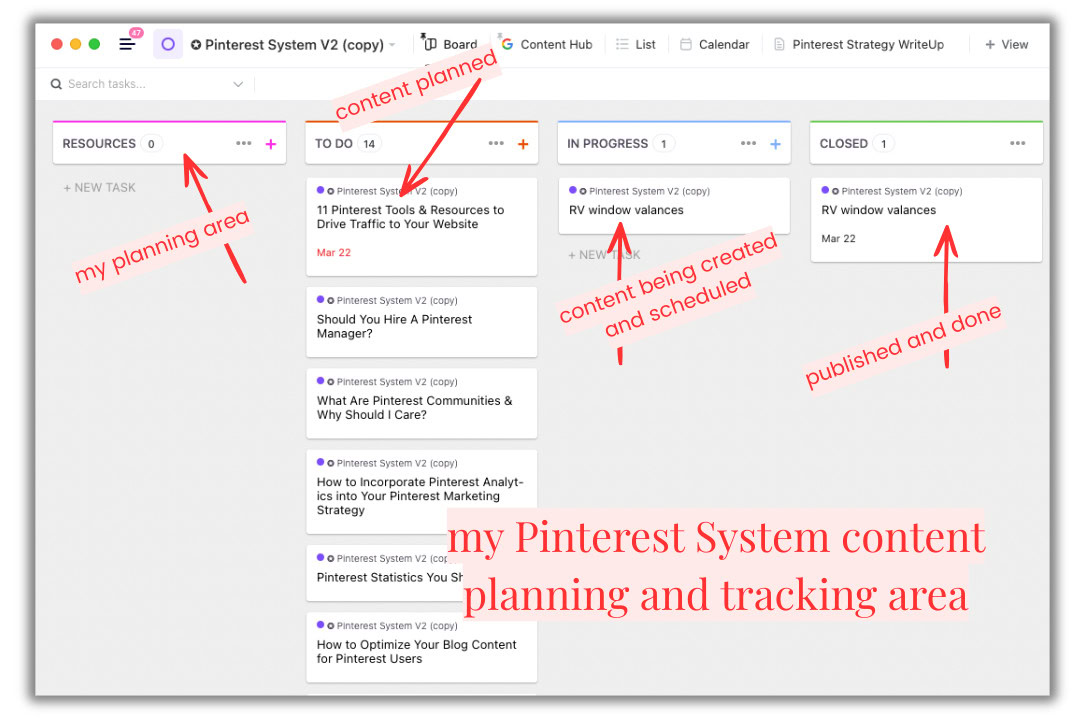Screen dimensions: 1085x719
Task: Click + NEW TASK under RESOURCES
Action: pos(100,188)
